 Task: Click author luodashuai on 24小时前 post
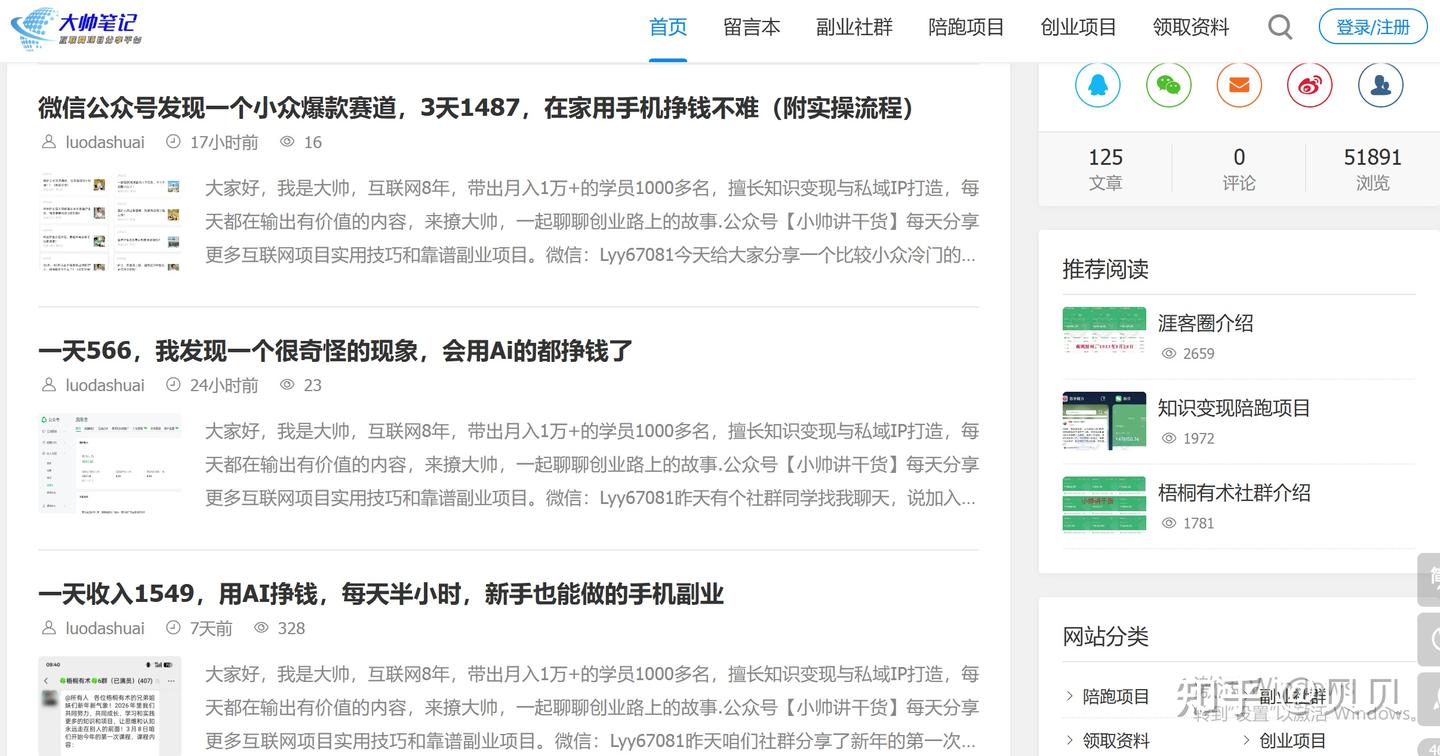(x=105, y=385)
